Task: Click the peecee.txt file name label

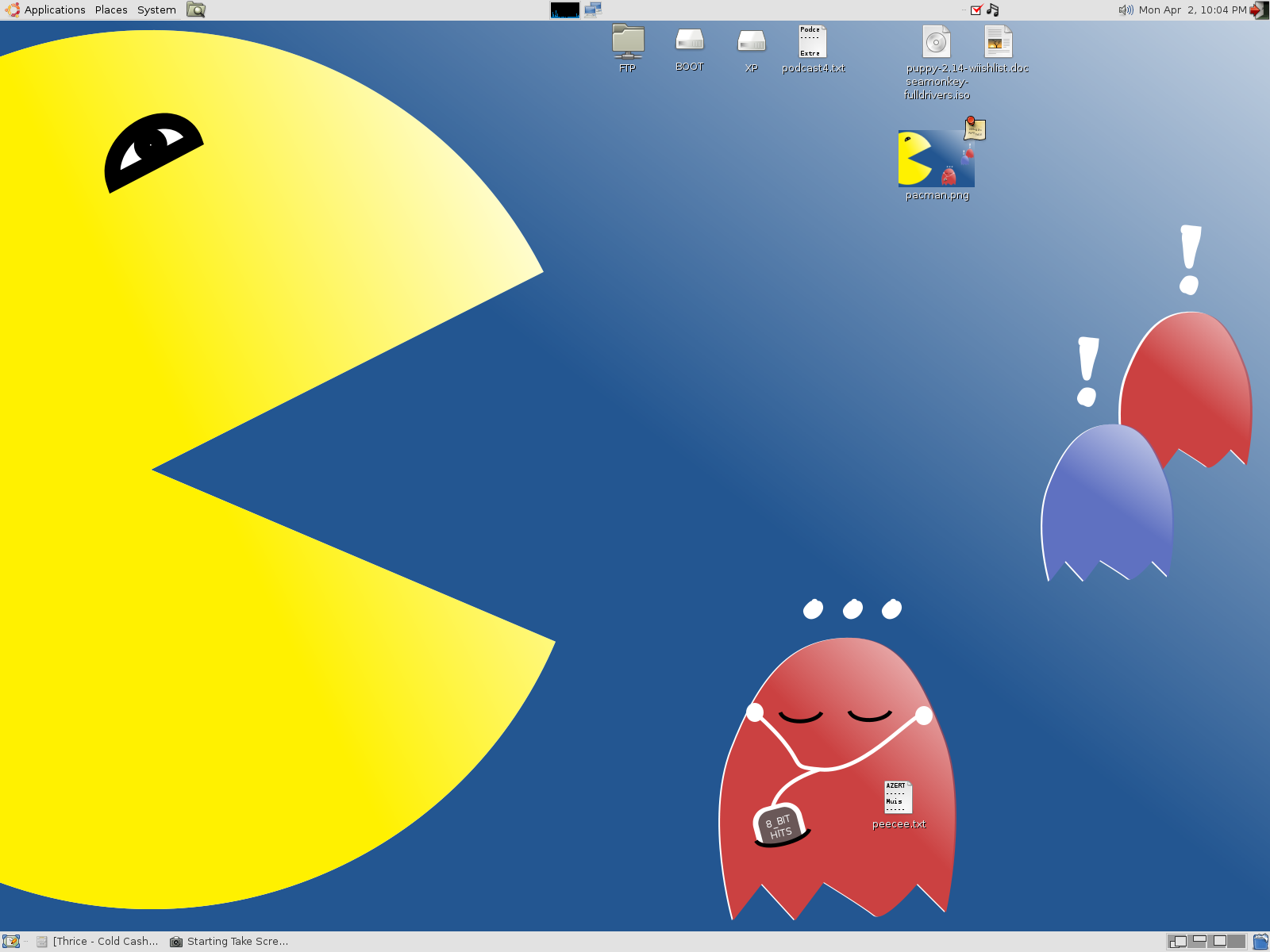Action: click(x=899, y=824)
